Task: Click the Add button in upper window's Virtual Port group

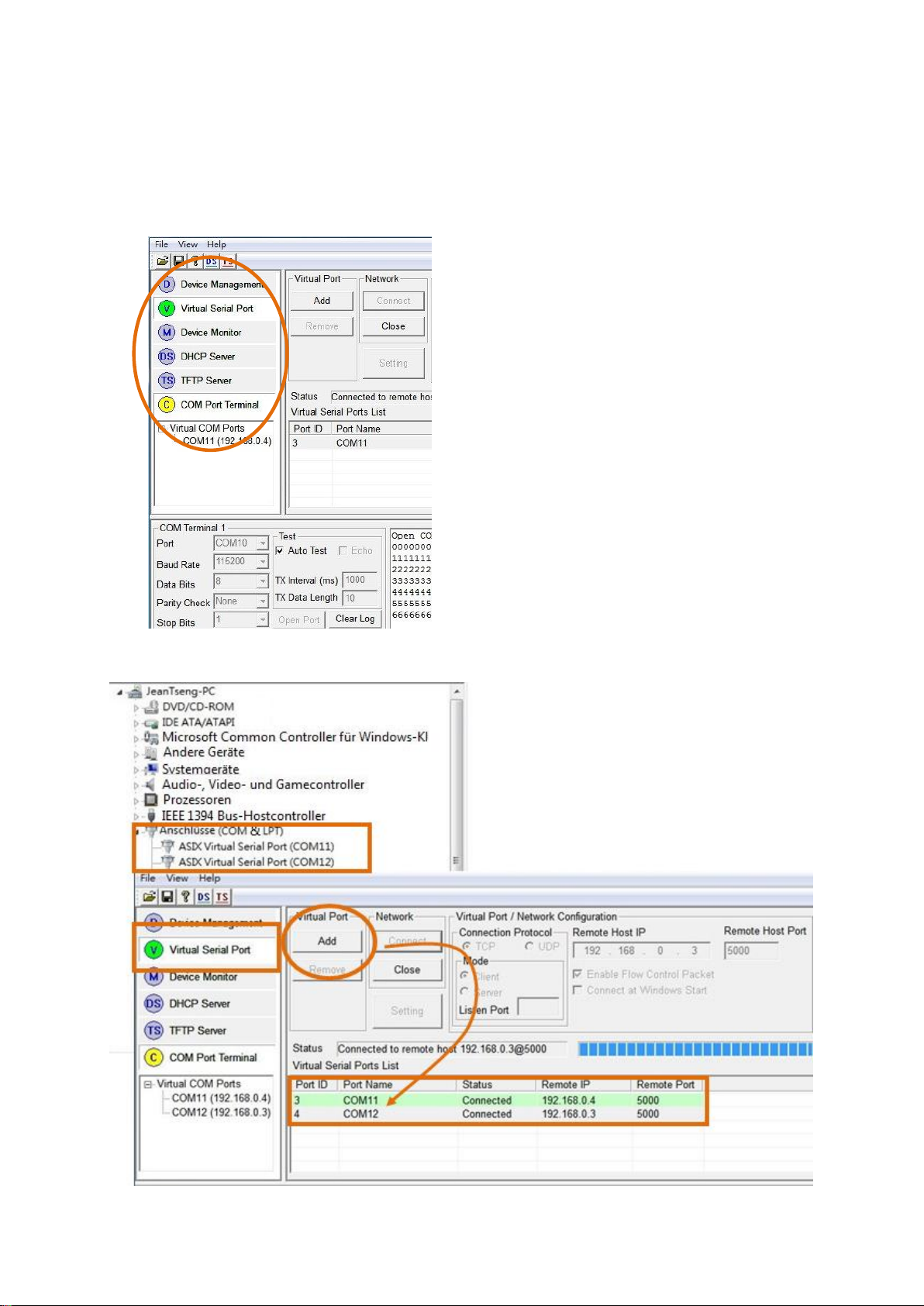Action: coord(322,301)
